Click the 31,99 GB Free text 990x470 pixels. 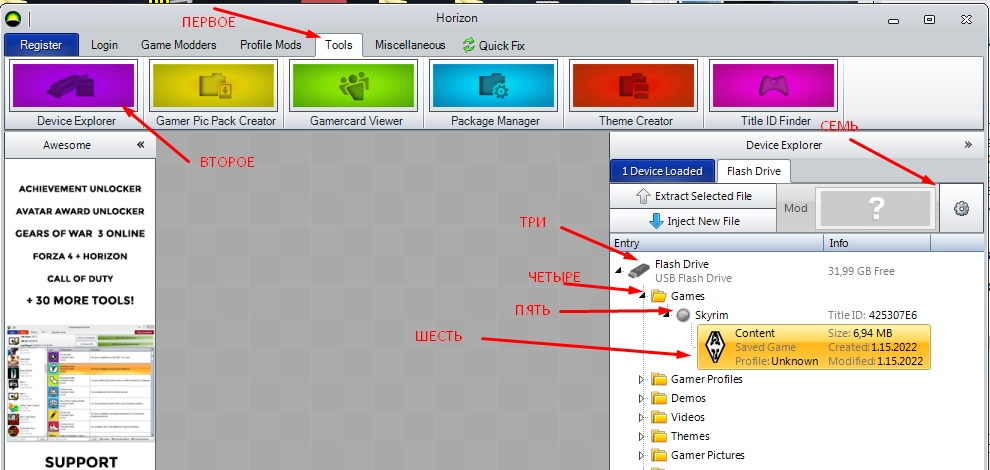[x=861, y=271]
